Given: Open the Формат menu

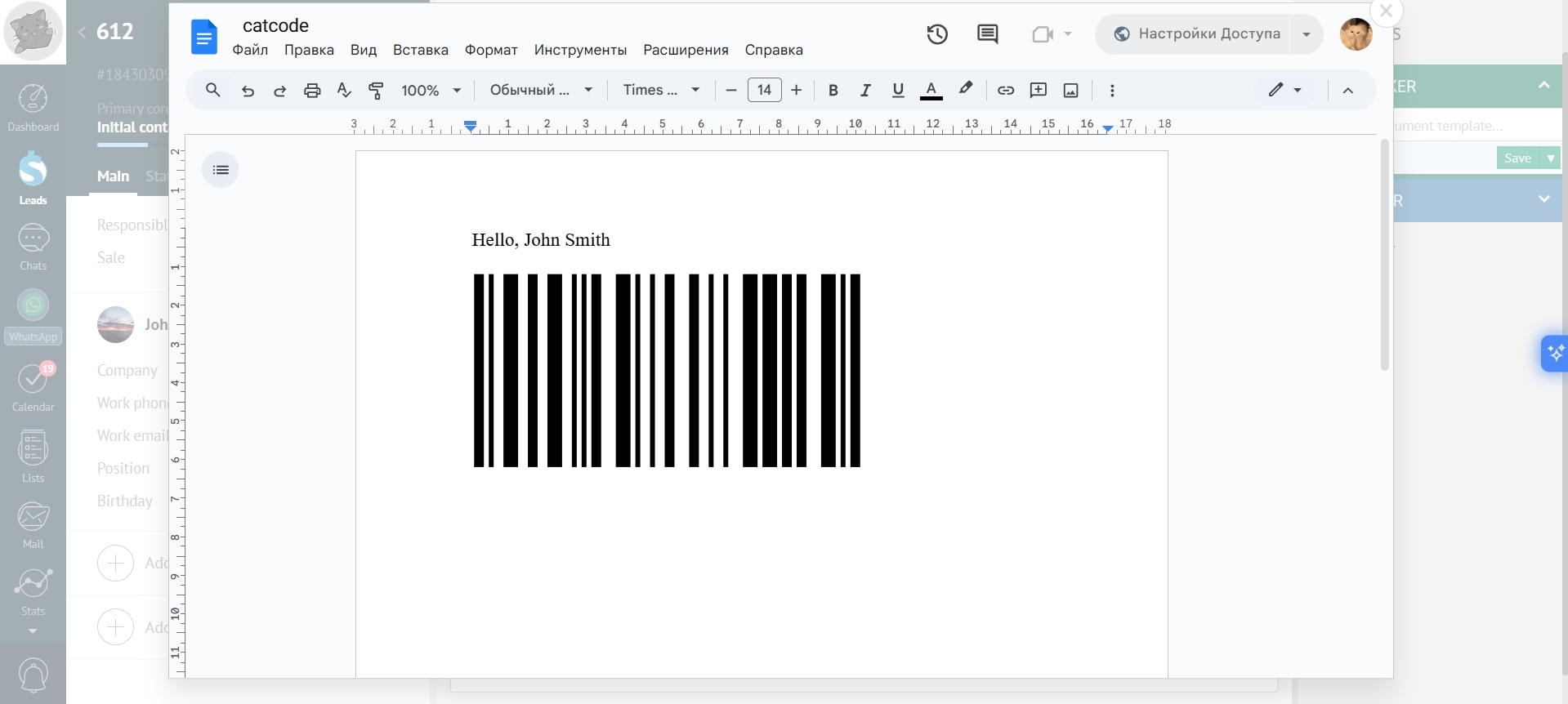Looking at the screenshot, I should tap(491, 50).
